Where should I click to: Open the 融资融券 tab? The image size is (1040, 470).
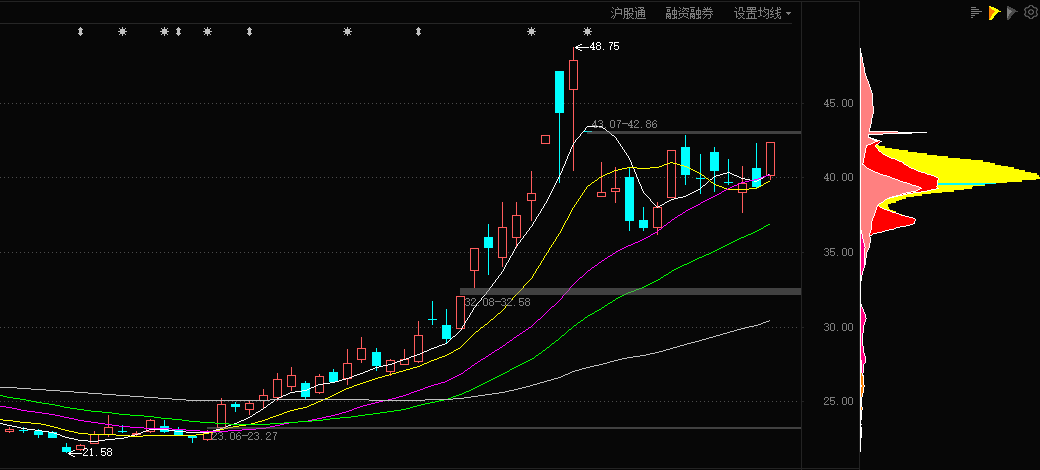689,13
